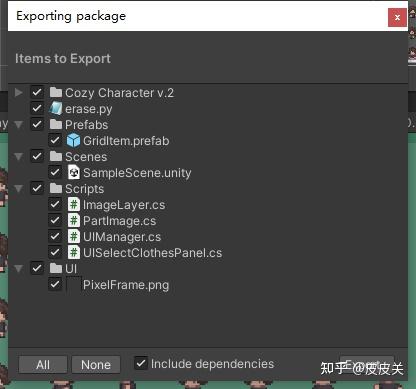Screen dimensions: 416x389
Task: Collapse the UI folder arrow
Action: click(19, 269)
